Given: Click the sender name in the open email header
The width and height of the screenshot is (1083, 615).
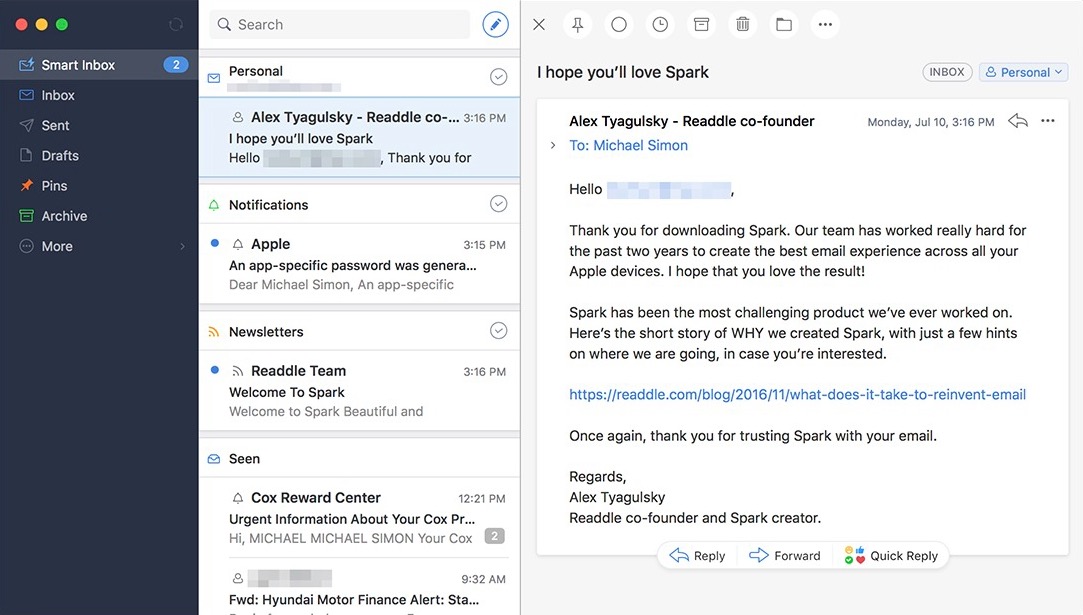Looking at the screenshot, I should click(x=691, y=122).
